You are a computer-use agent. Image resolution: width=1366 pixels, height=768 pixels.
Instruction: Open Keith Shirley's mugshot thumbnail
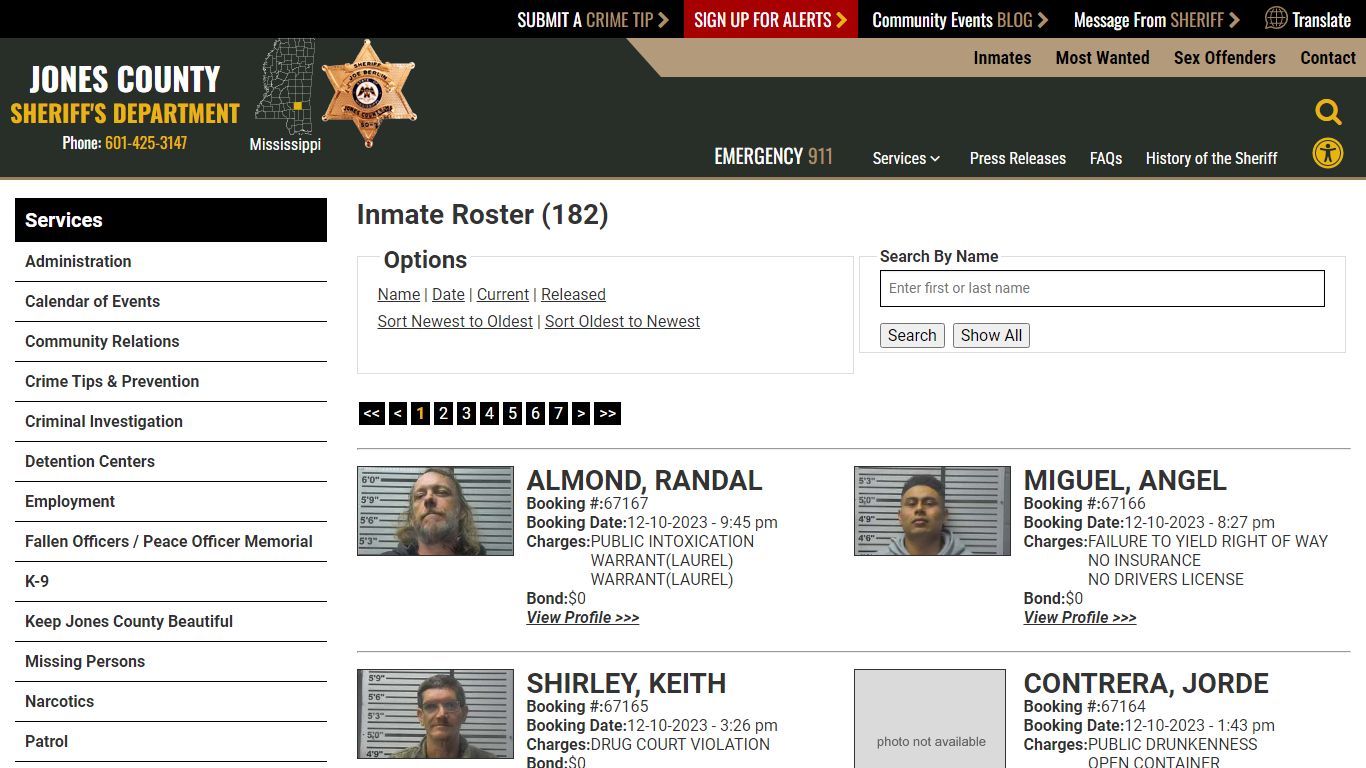(435, 714)
